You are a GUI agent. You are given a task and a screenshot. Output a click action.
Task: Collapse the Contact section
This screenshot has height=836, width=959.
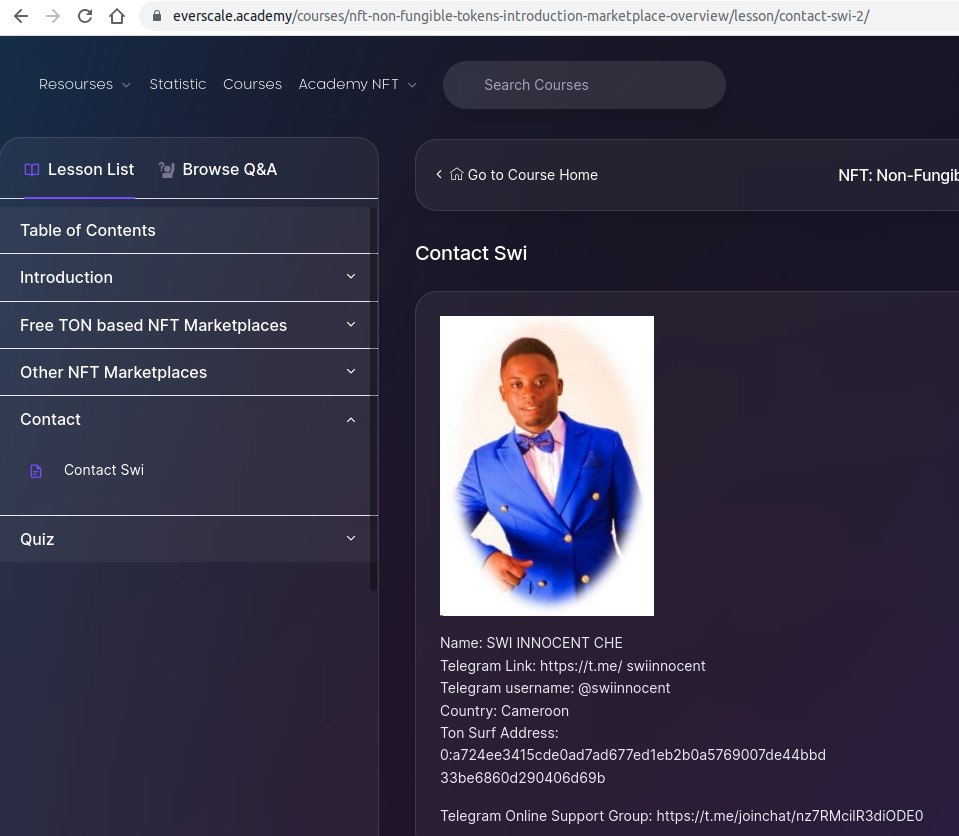pyautogui.click(x=350, y=420)
